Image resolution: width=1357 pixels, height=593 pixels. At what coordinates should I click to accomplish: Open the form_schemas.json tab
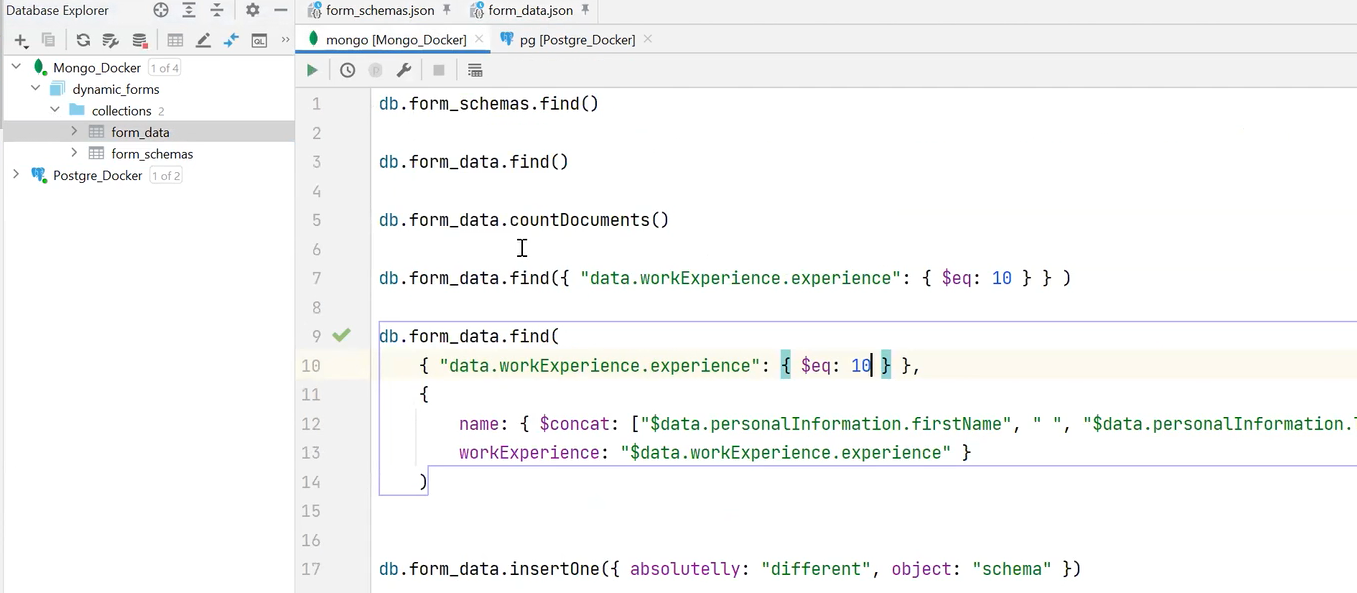coord(380,10)
